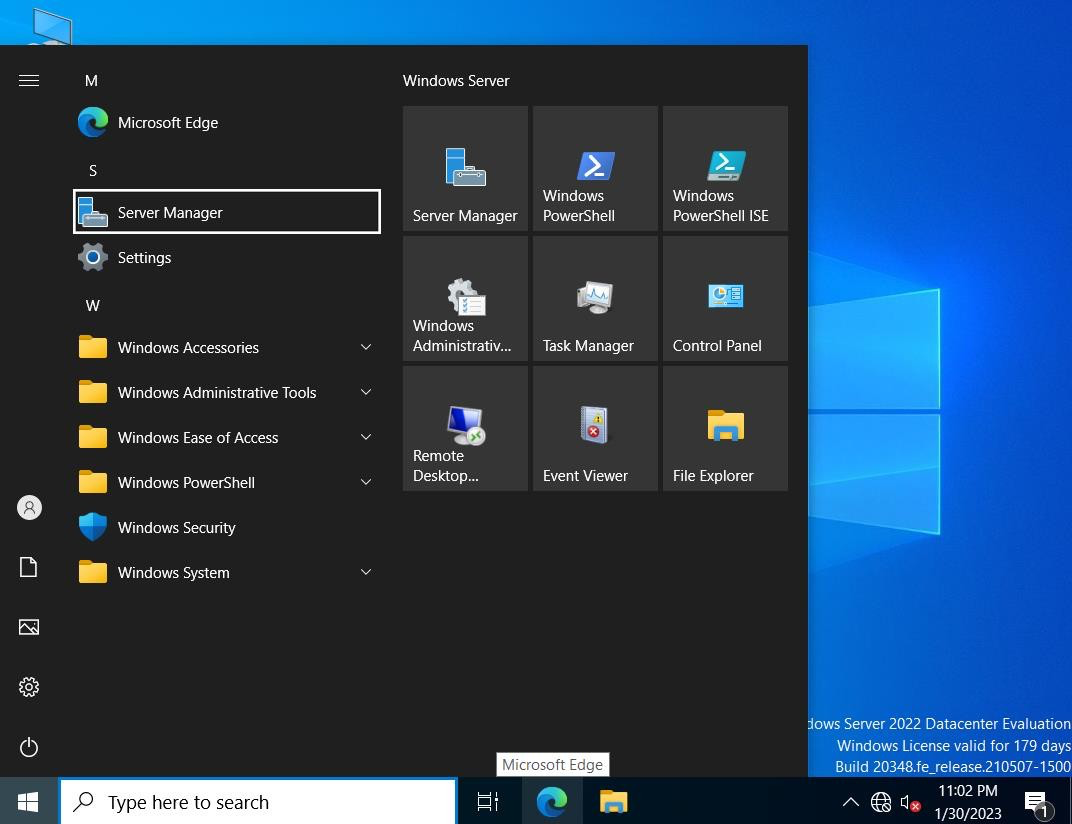Expand the Windows PowerShell folder

[x=226, y=482]
